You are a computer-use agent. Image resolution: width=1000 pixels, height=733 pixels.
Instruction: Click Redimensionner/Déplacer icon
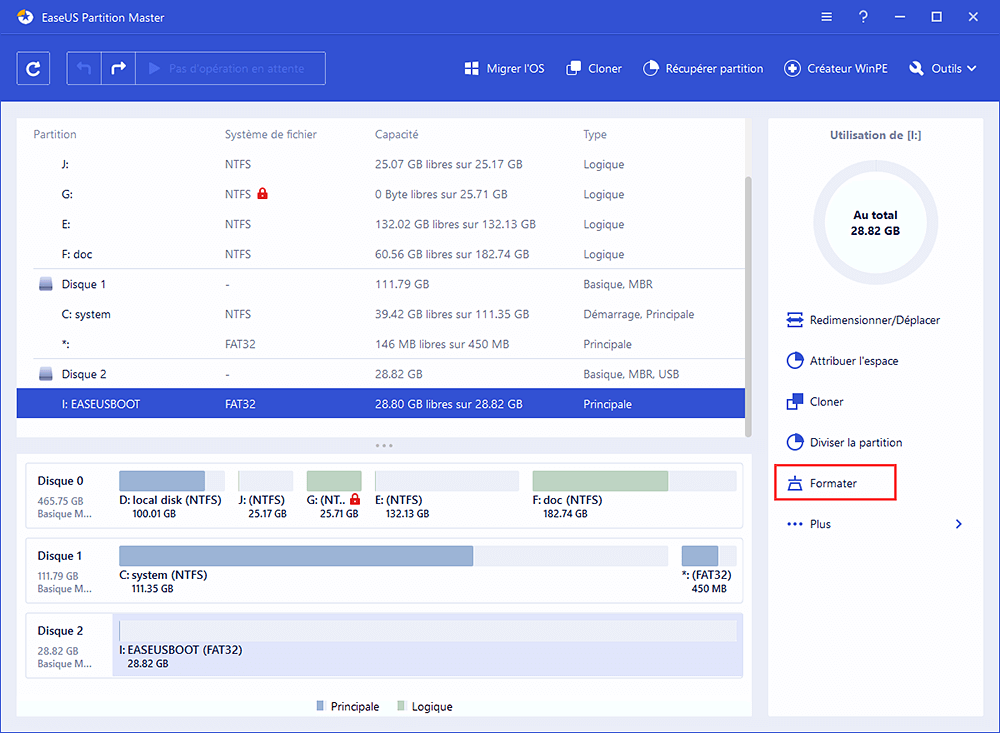click(795, 320)
